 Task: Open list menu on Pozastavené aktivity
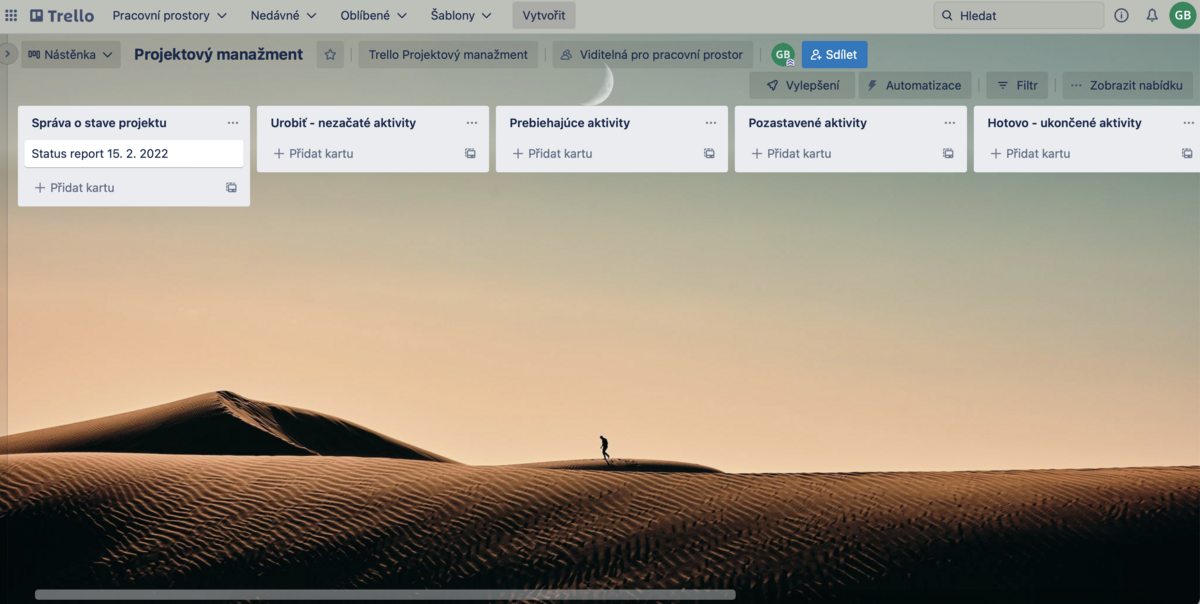(x=949, y=122)
